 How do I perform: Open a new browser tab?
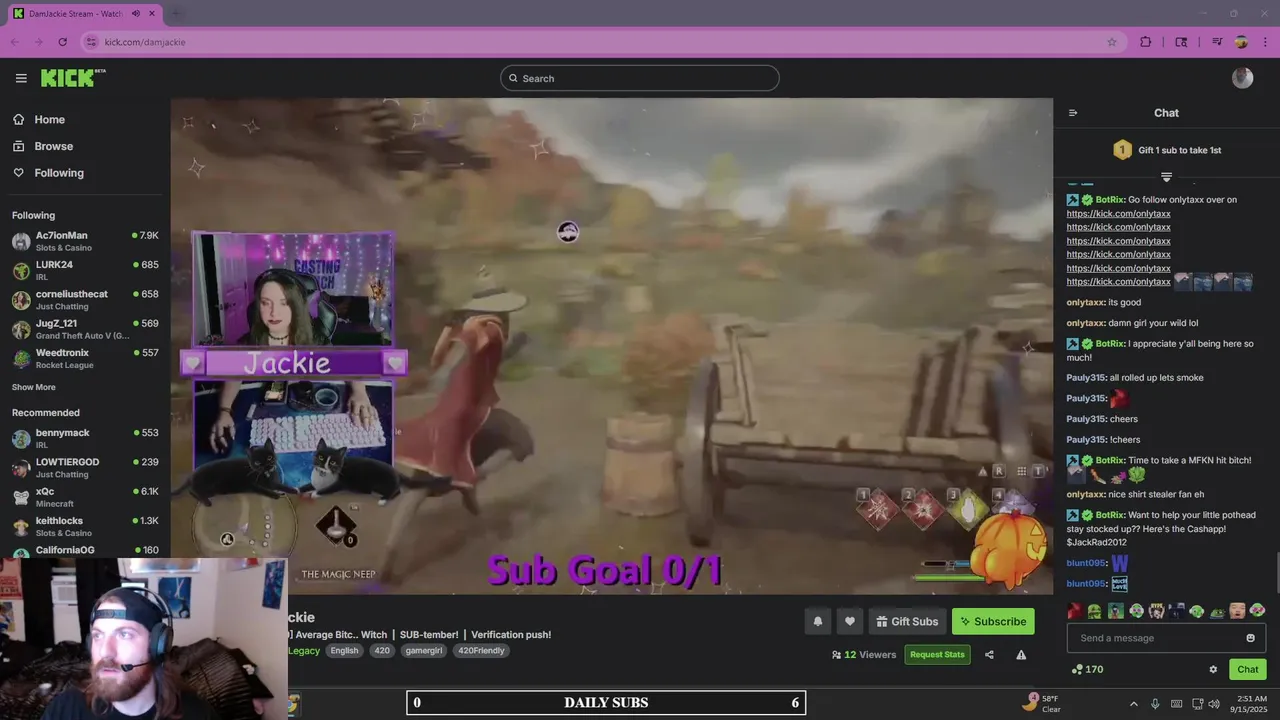pyautogui.click(x=176, y=14)
